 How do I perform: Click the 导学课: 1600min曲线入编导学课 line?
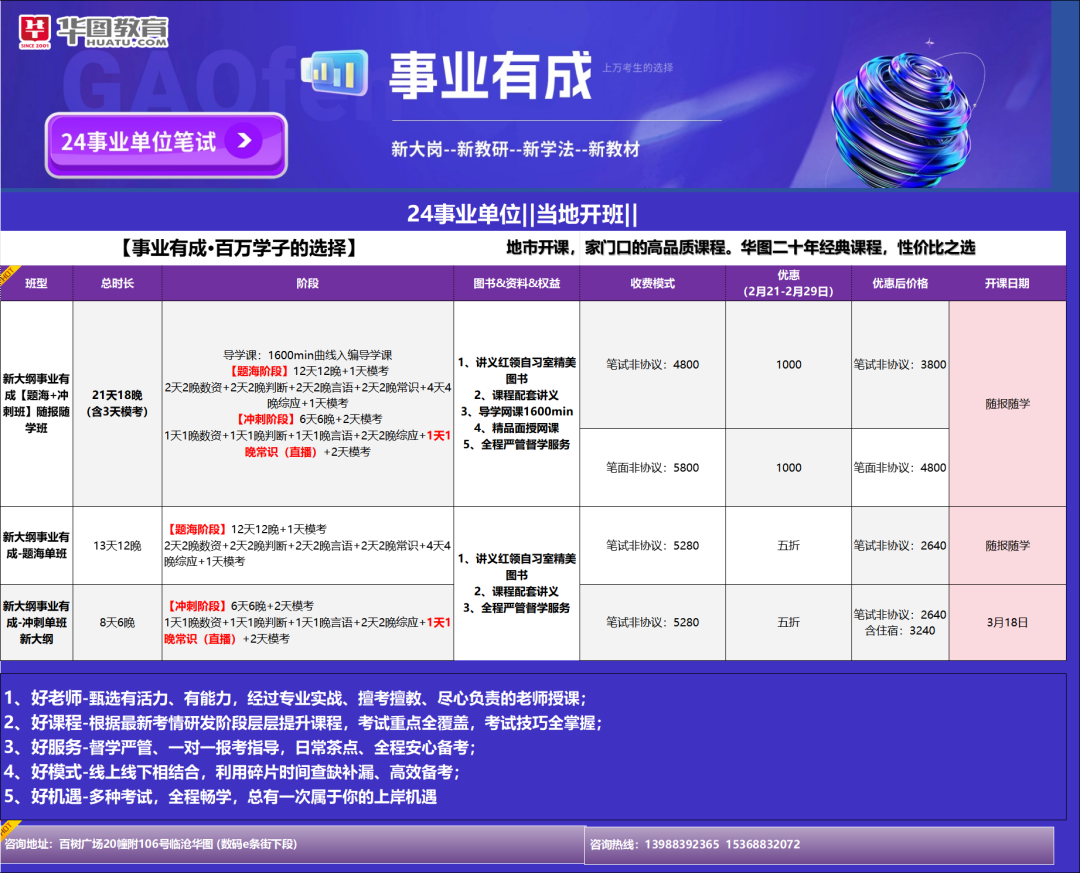[307, 355]
